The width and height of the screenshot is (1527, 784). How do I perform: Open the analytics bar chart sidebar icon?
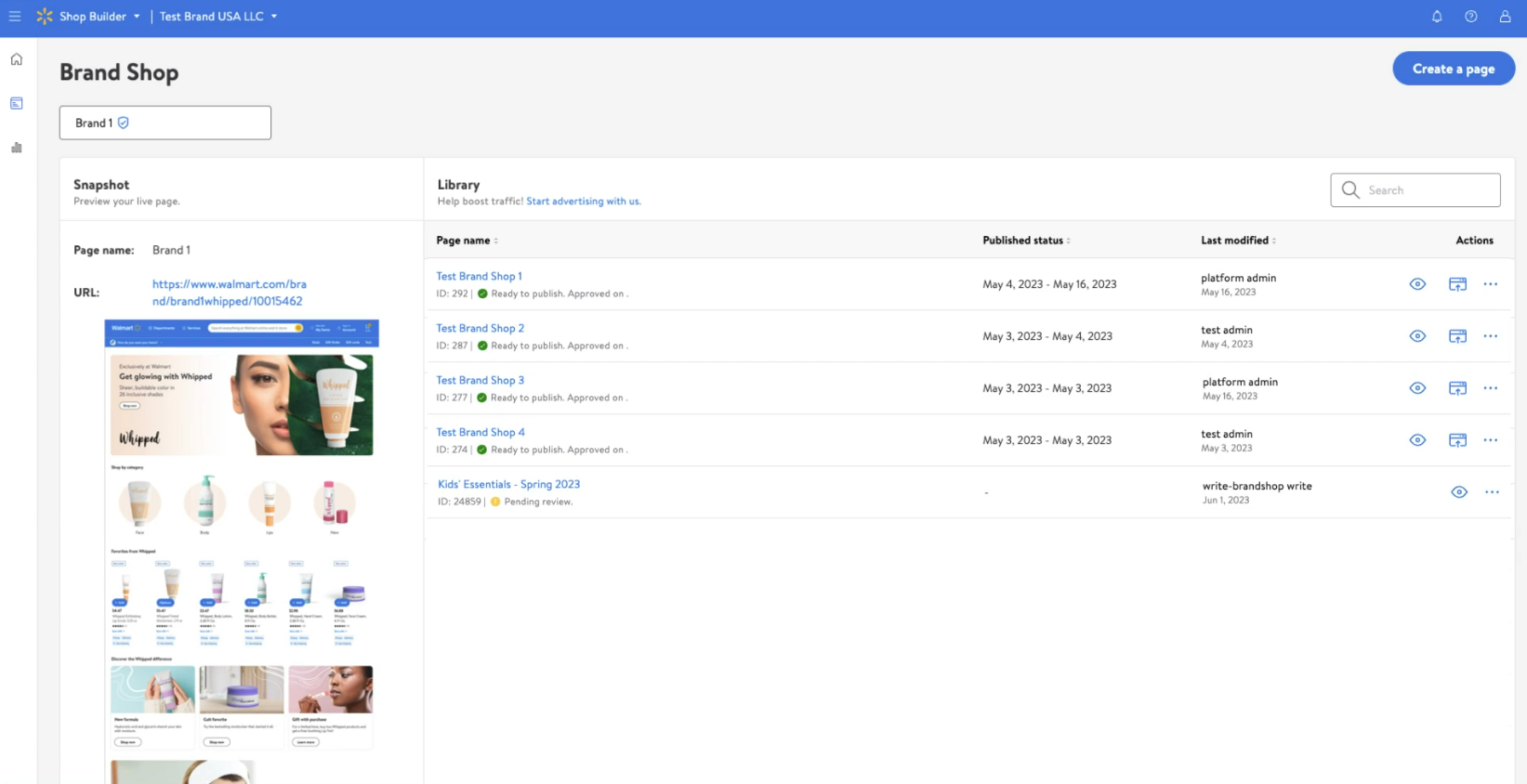pyautogui.click(x=17, y=148)
